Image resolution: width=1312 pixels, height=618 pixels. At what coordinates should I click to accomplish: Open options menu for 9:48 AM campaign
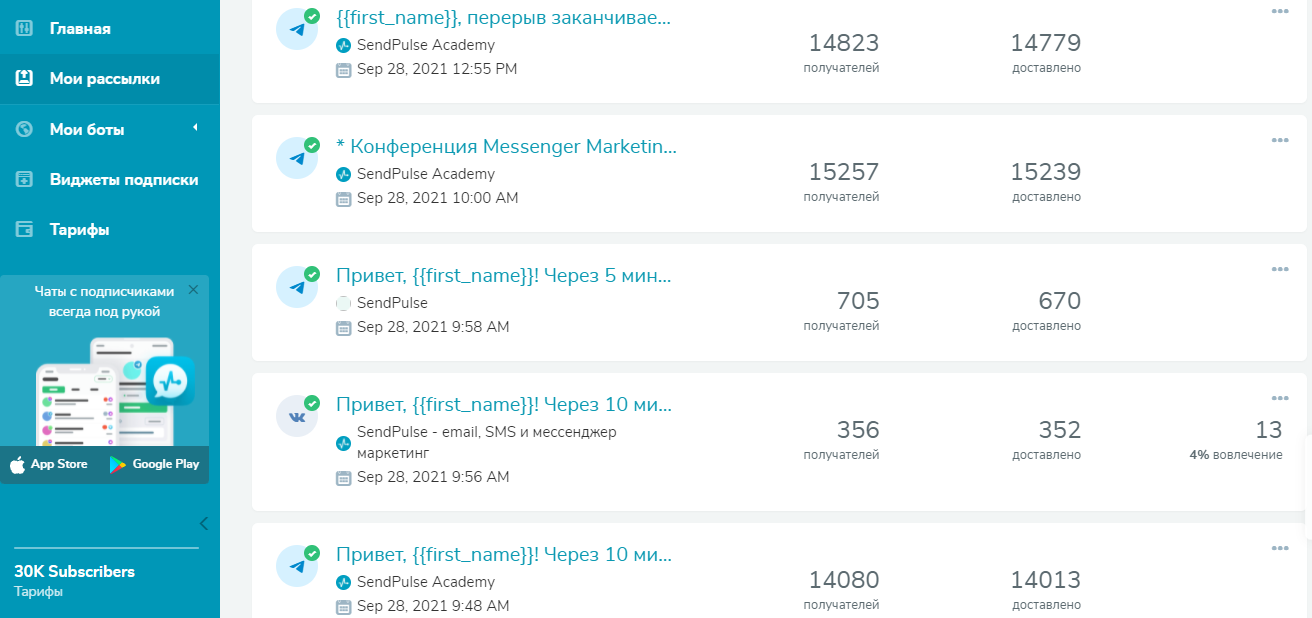click(x=1280, y=548)
